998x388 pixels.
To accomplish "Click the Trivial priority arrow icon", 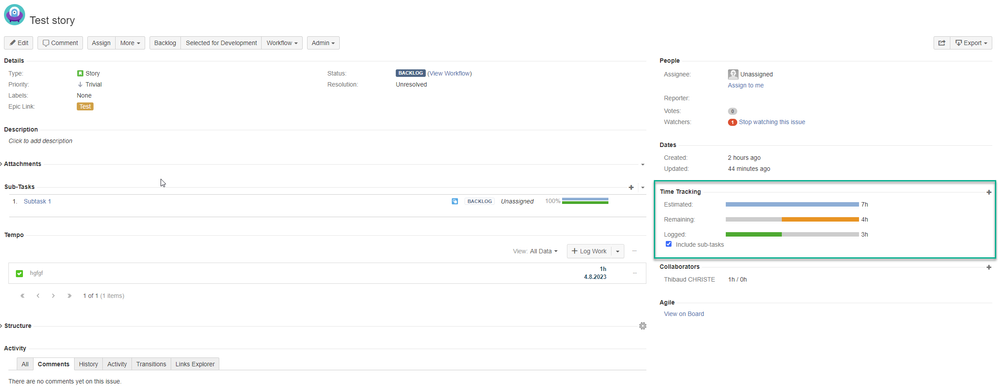I will pyautogui.click(x=80, y=84).
